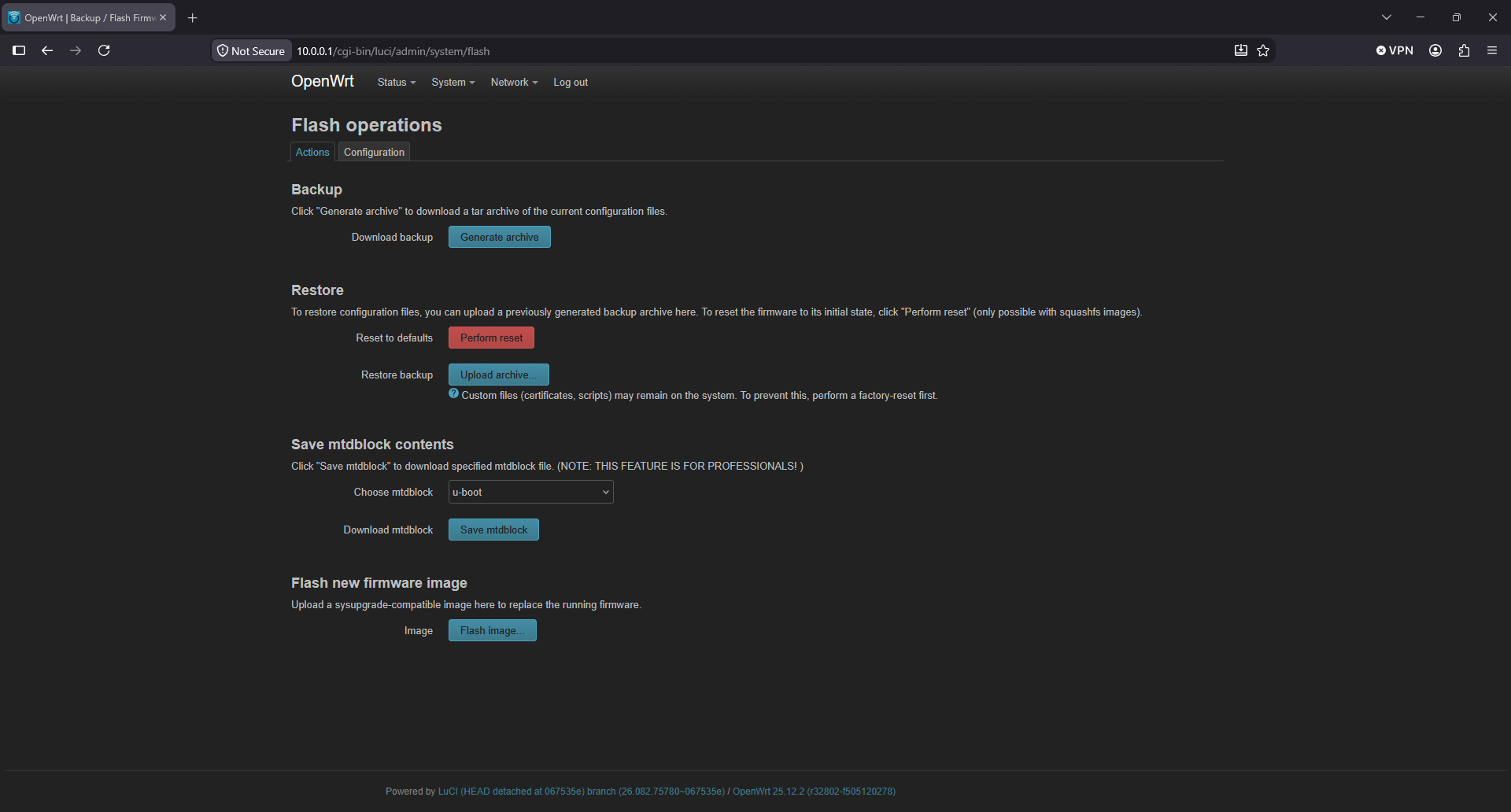Go back with the browser back arrow
The width and height of the screenshot is (1511, 812).
tap(47, 50)
